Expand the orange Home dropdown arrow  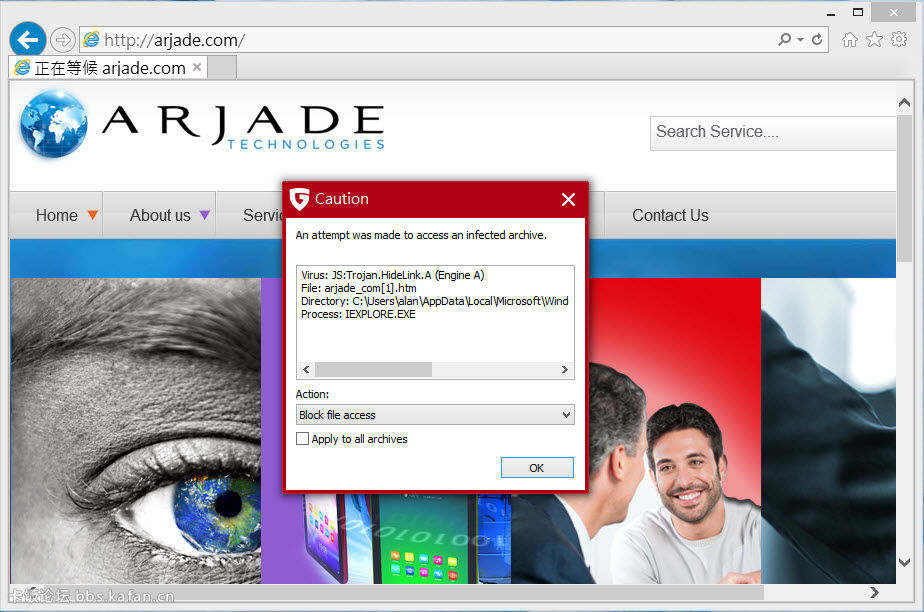[93, 215]
